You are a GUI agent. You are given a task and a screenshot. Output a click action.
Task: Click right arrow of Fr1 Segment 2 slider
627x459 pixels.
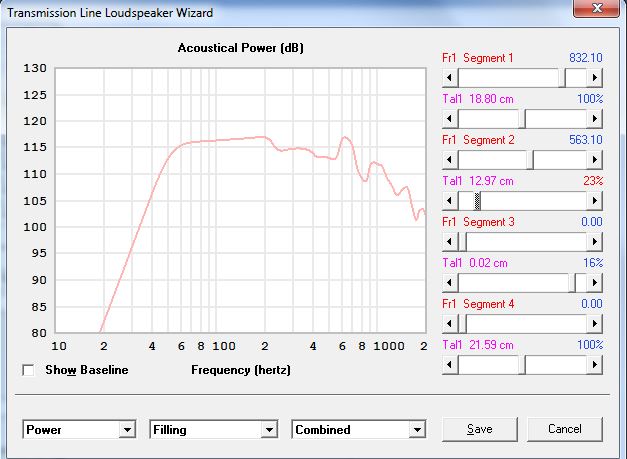point(595,160)
